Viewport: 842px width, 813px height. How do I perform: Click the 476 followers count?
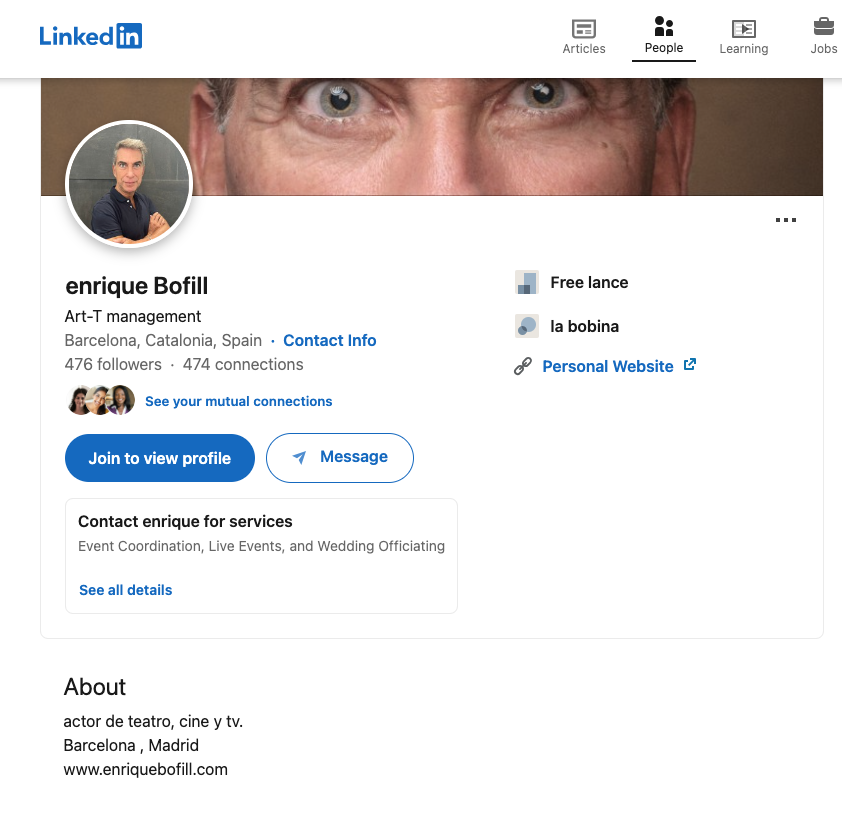point(113,364)
